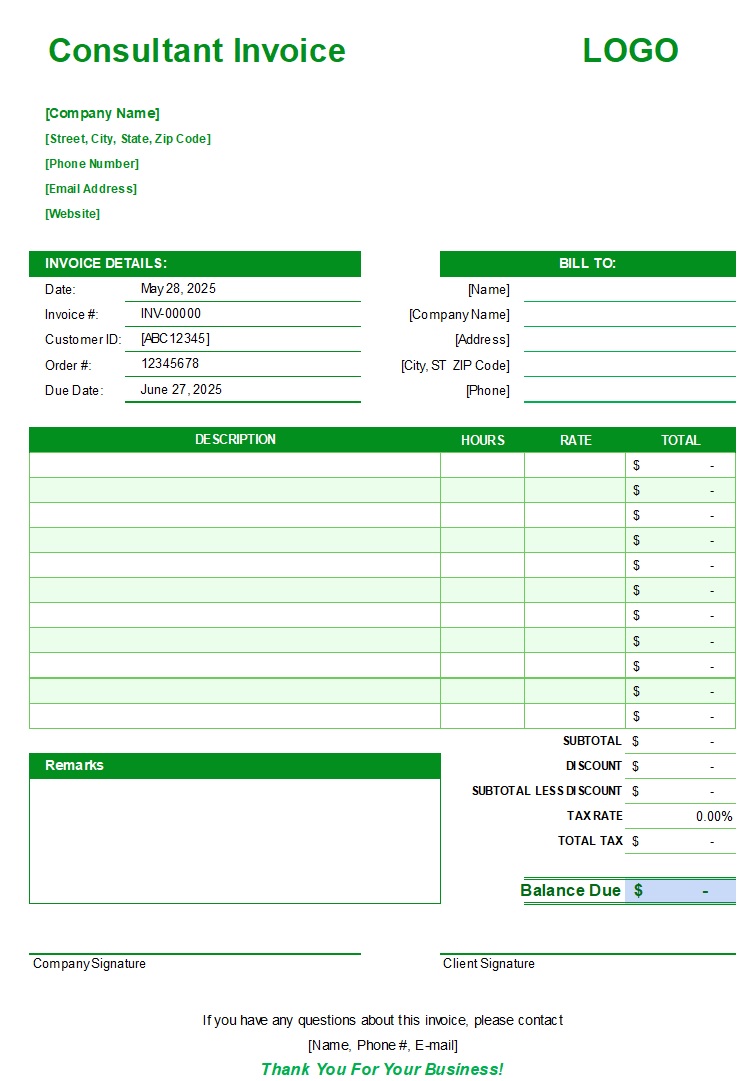Click the [Website] placeholder
This screenshot has height=1081, width=737.
pyautogui.click(x=72, y=214)
